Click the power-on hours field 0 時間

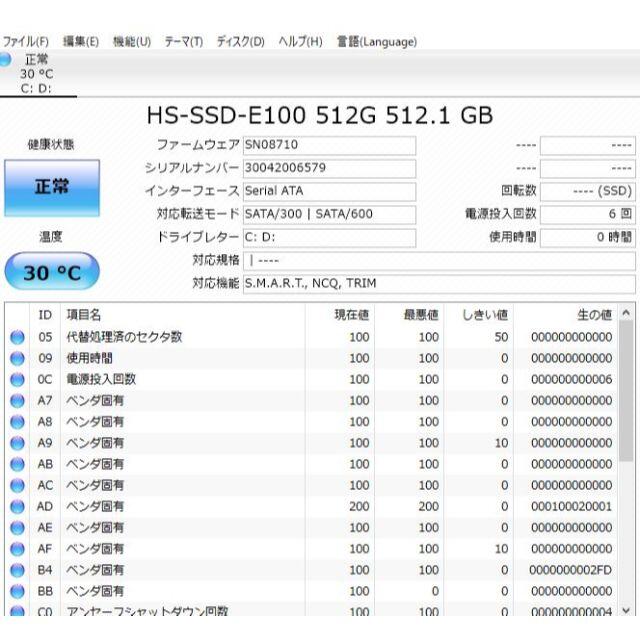pyautogui.click(x=588, y=238)
